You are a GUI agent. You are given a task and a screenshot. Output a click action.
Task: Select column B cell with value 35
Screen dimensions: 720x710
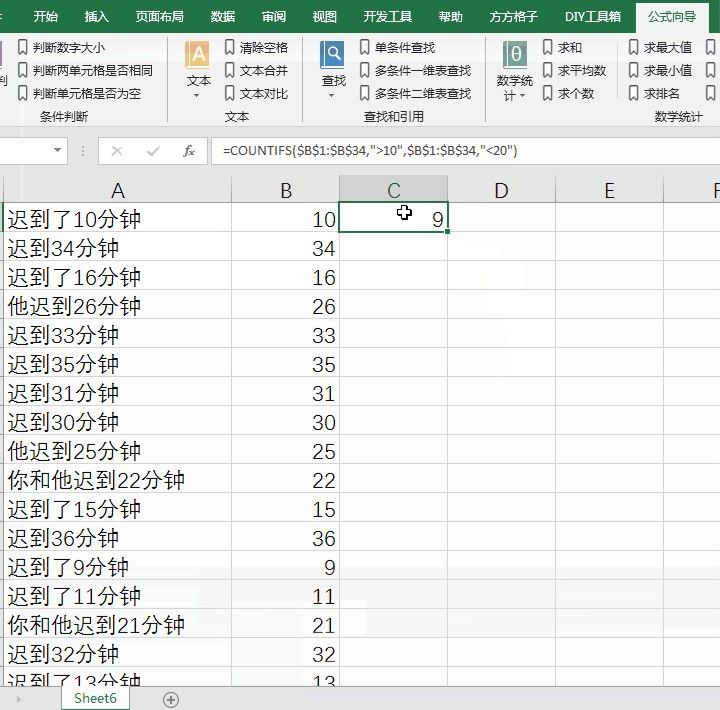coord(286,362)
